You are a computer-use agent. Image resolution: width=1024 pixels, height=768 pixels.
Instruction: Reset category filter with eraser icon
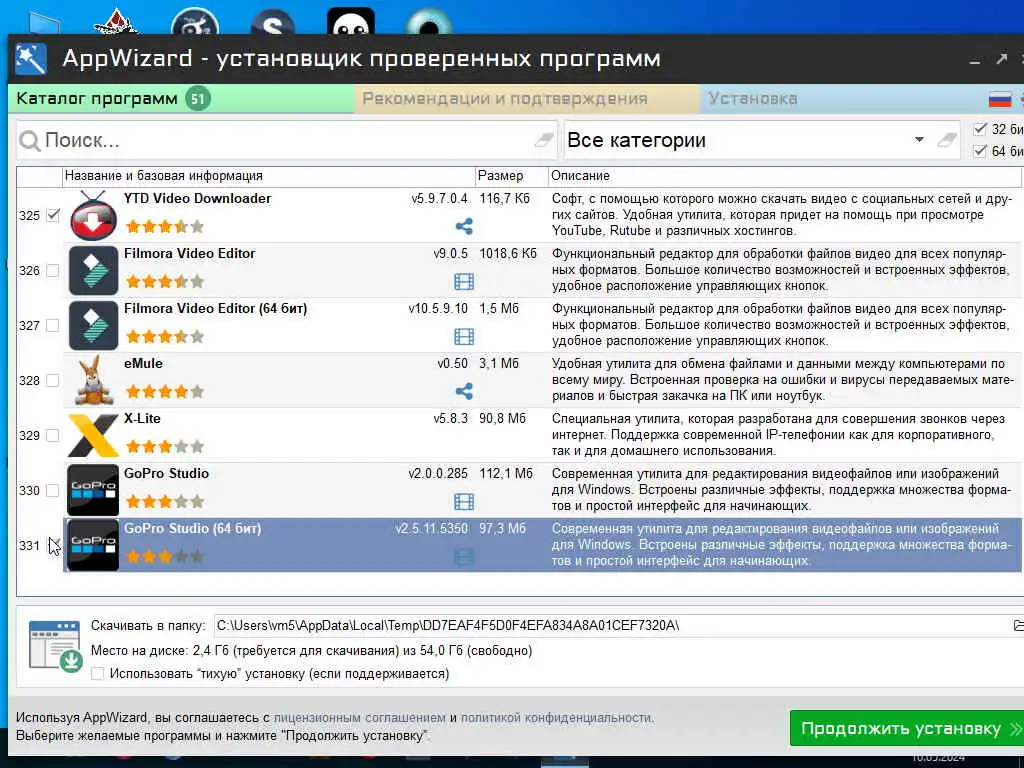coord(946,139)
